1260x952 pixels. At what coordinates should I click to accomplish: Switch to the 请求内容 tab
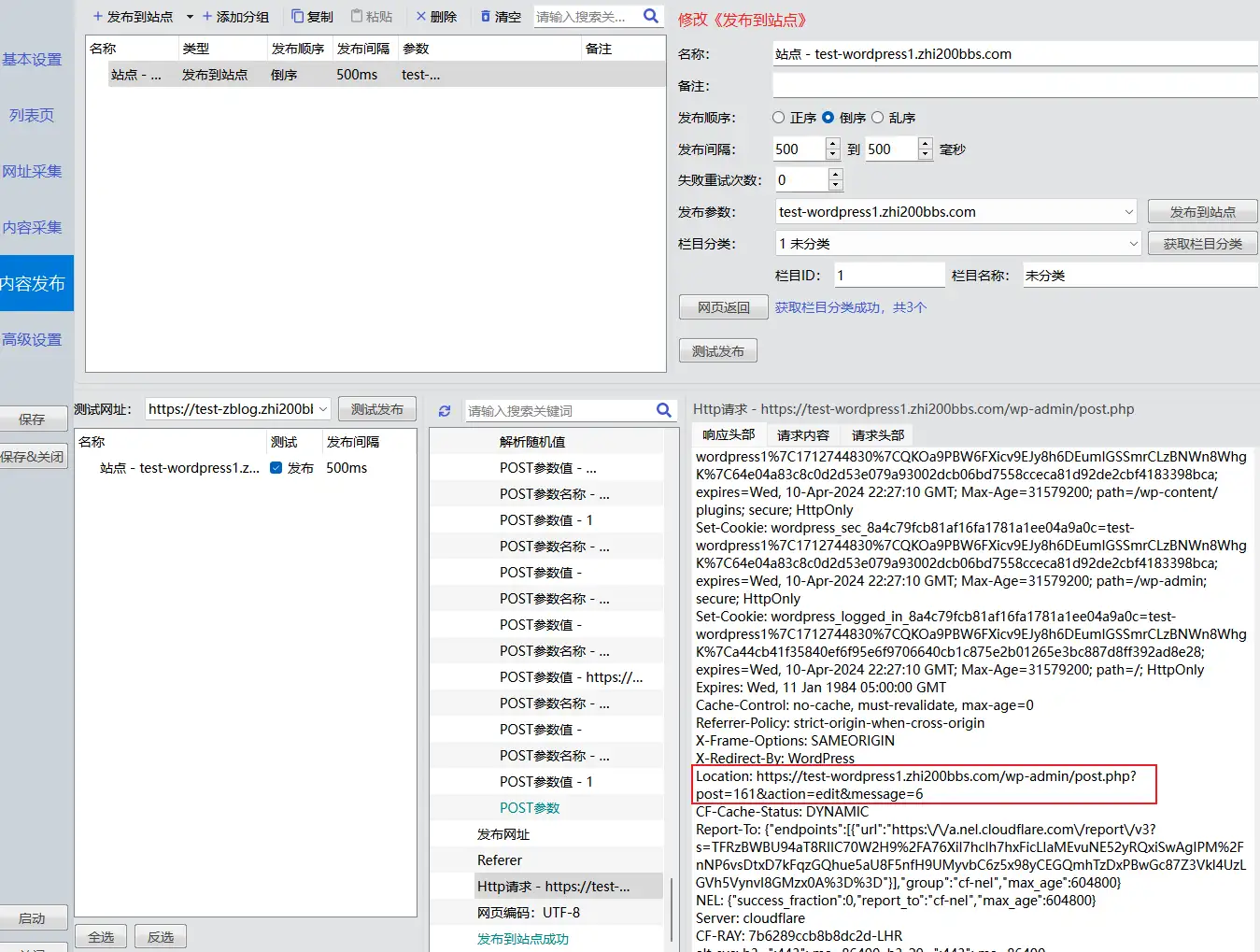coord(803,435)
